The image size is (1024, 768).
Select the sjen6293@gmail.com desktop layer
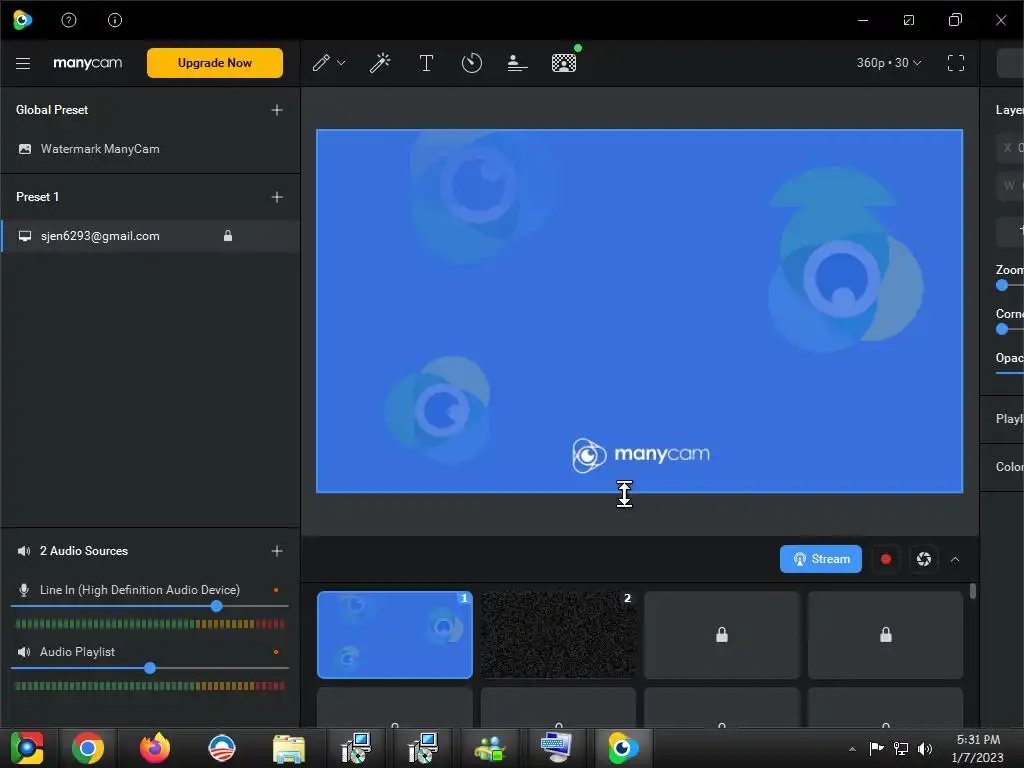pyautogui.click(x=150, y=236)
